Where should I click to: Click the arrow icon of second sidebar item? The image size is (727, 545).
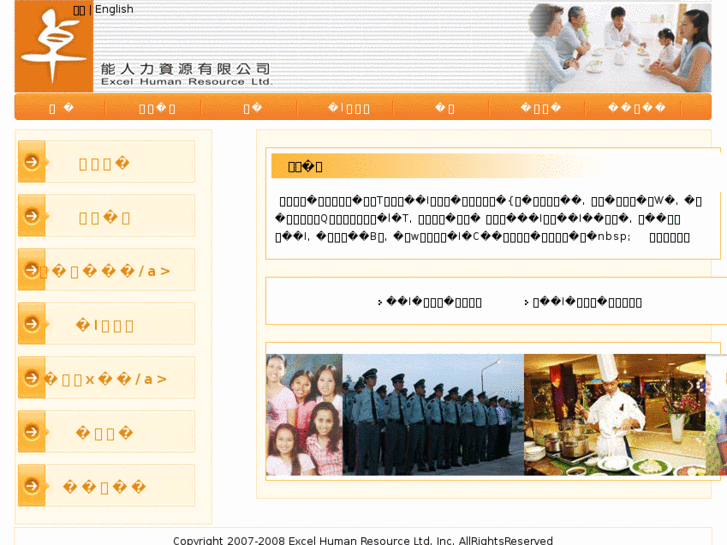tap(32, 216)
